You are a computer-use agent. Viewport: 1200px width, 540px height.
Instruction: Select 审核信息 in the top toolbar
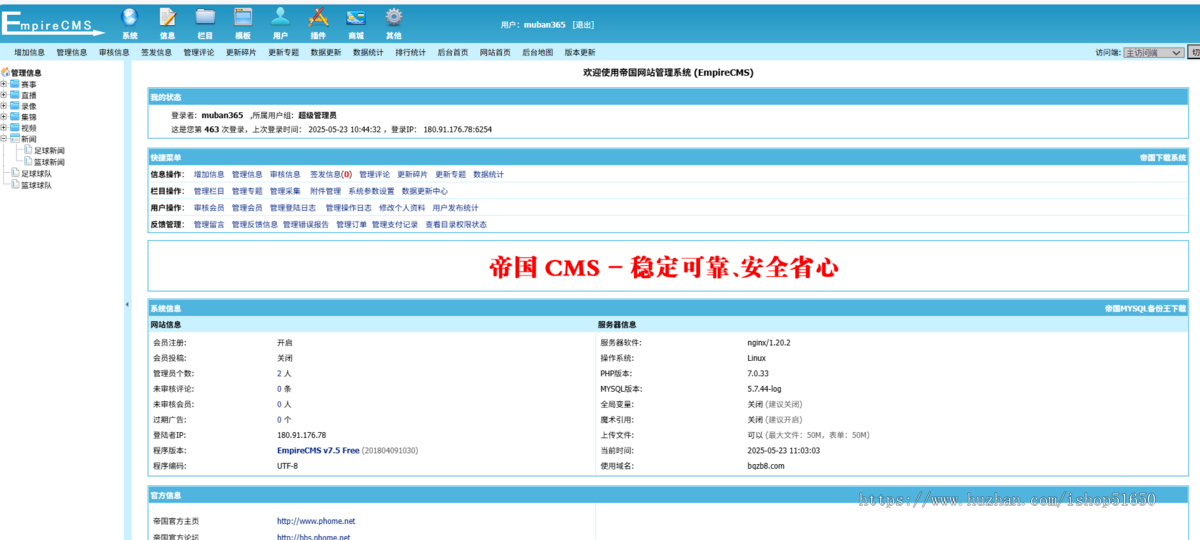tap(114, 52)
